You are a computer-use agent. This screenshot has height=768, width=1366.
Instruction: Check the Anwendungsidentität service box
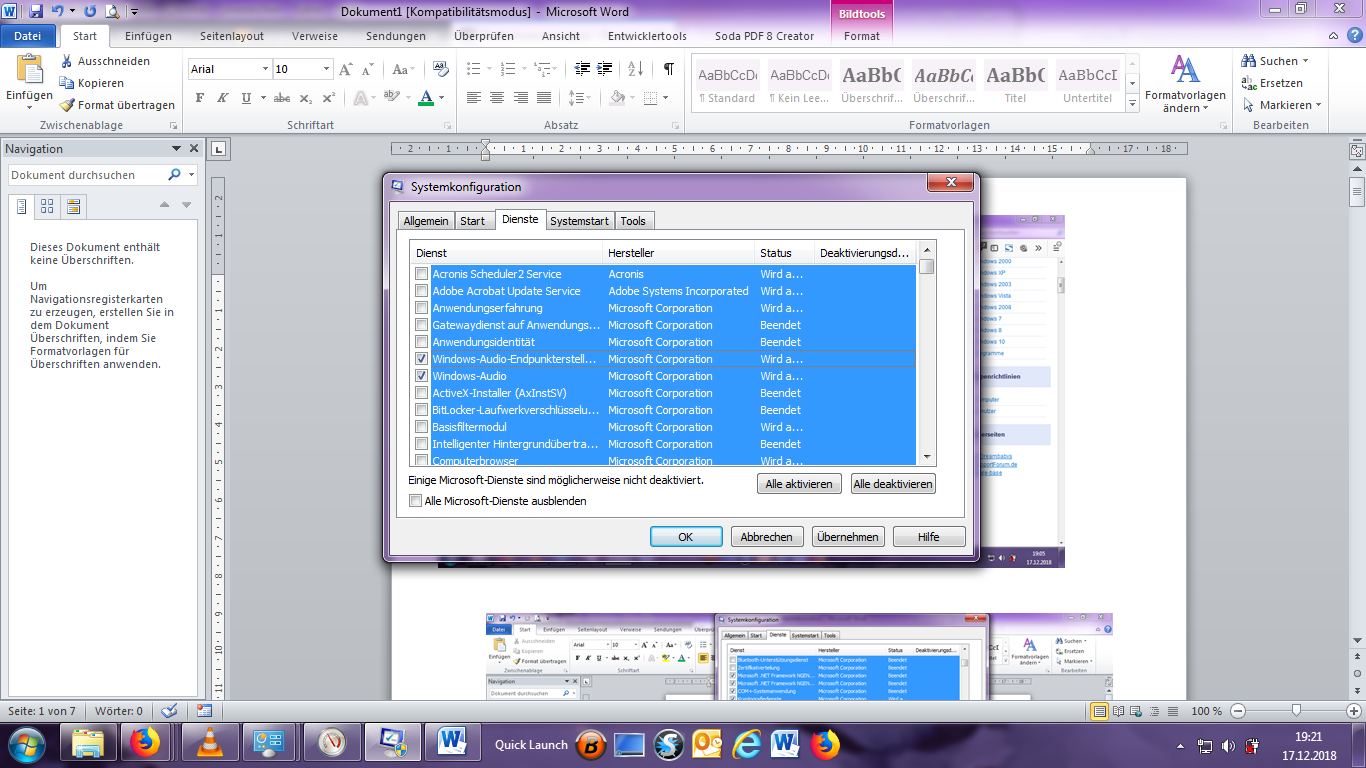click(x=422, y=342)
